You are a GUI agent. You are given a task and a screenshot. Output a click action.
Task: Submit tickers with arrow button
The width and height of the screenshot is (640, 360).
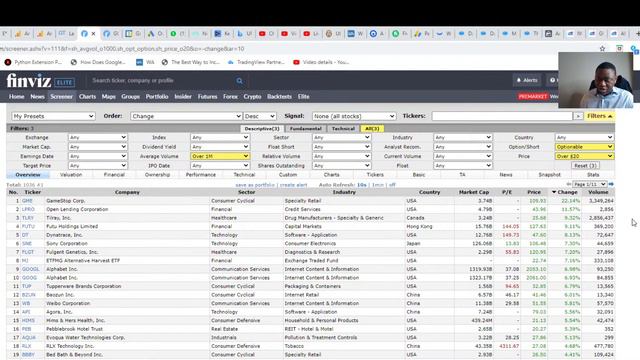click(x=578, y=116)
